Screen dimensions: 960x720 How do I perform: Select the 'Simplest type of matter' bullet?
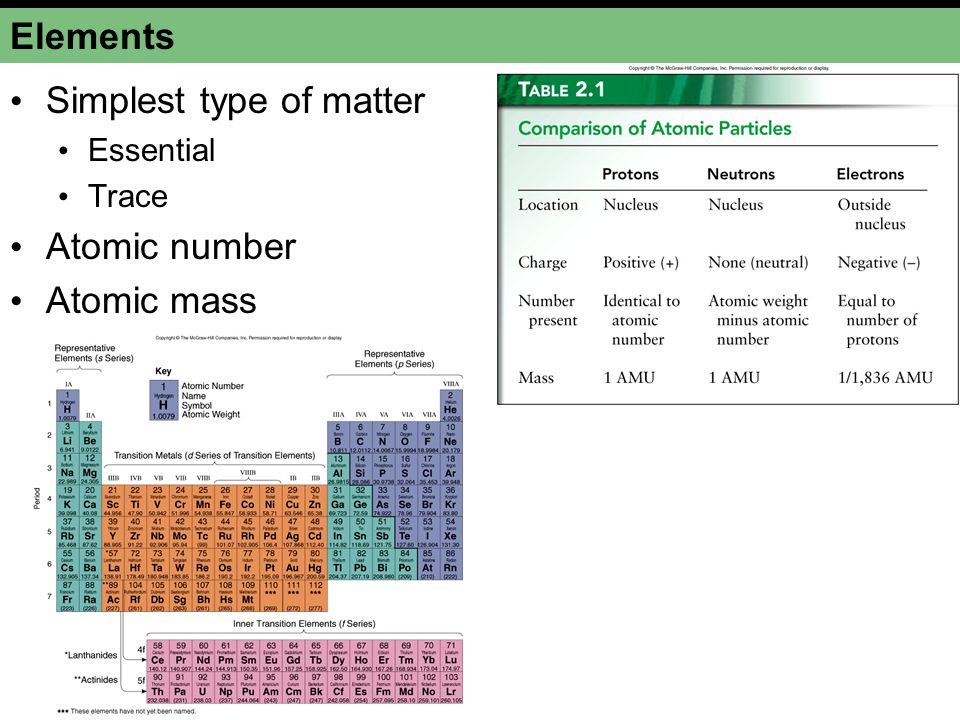pos(235,100)
